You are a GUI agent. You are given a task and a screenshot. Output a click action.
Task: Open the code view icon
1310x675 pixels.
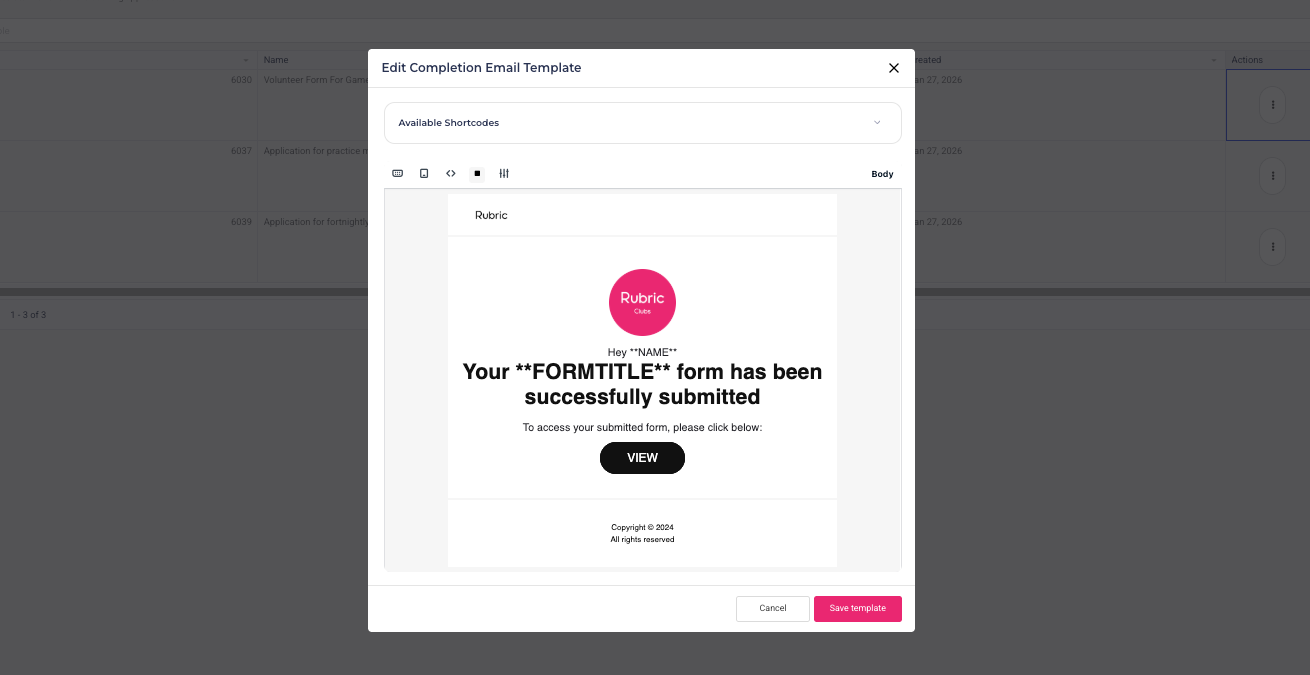coord(451,174)
